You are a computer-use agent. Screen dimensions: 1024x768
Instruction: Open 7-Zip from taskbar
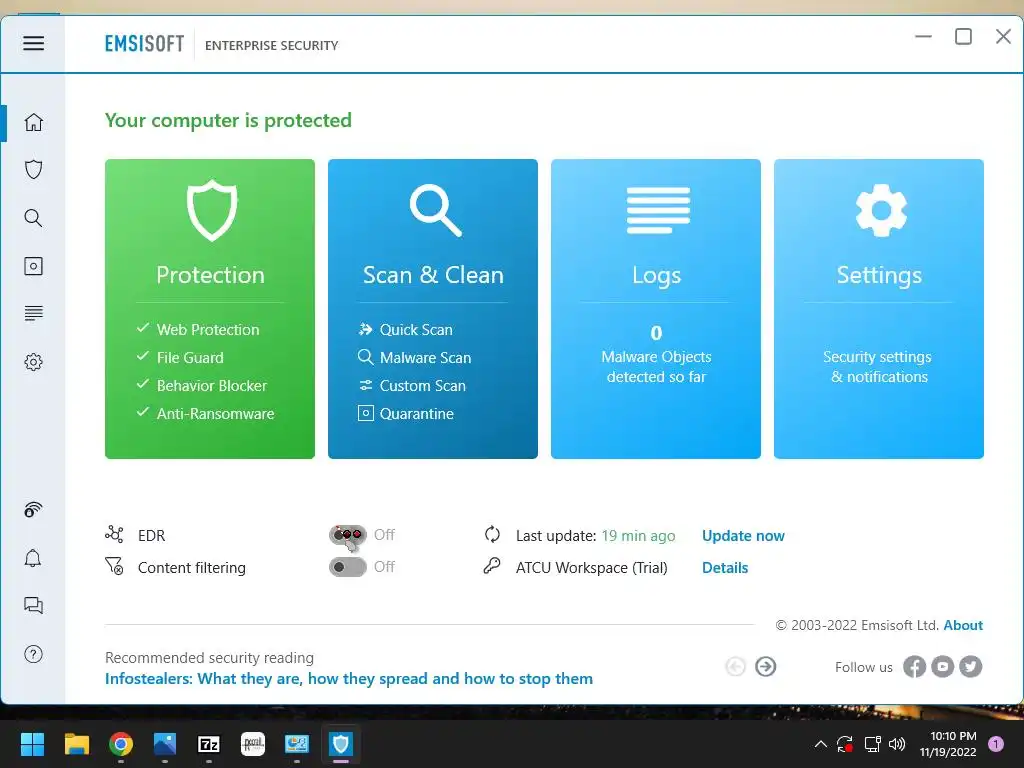pyautogui.click(x=209, y=744)
